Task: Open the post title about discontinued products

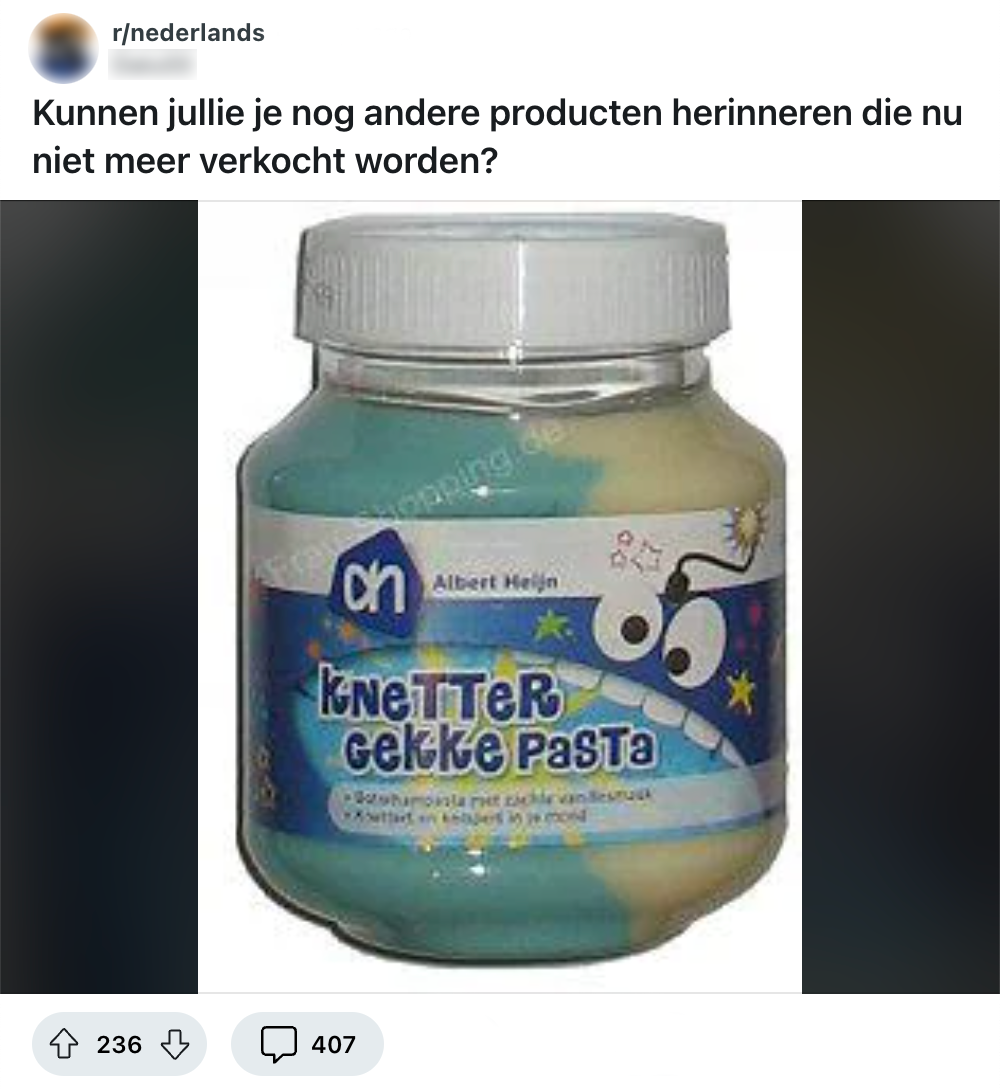Action: point(497,137)
